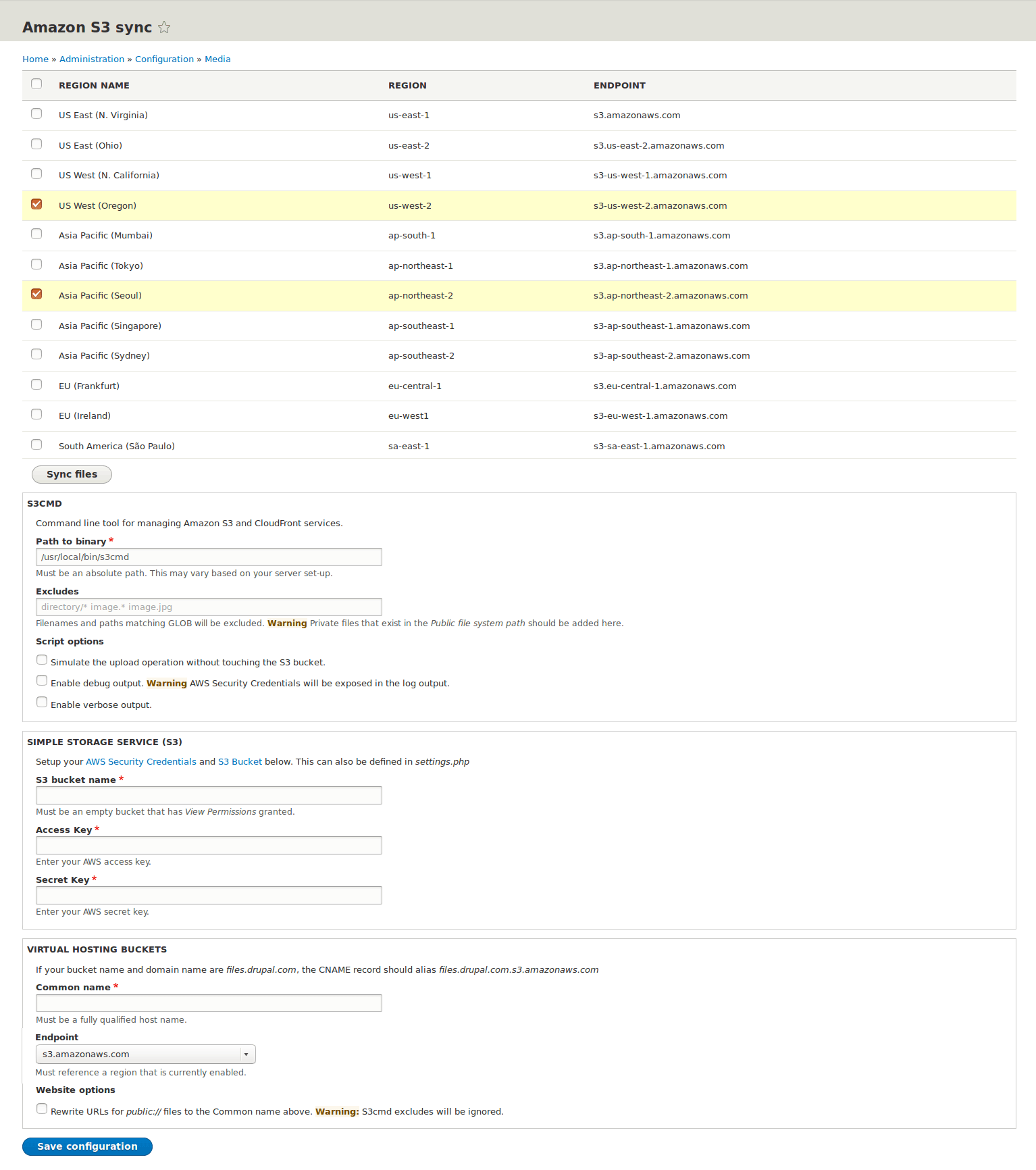This screenshot has height=1170, width=1036.
Task: Check the US East (N. Virginia) row checkbox
Action: (x=36, y=113)
